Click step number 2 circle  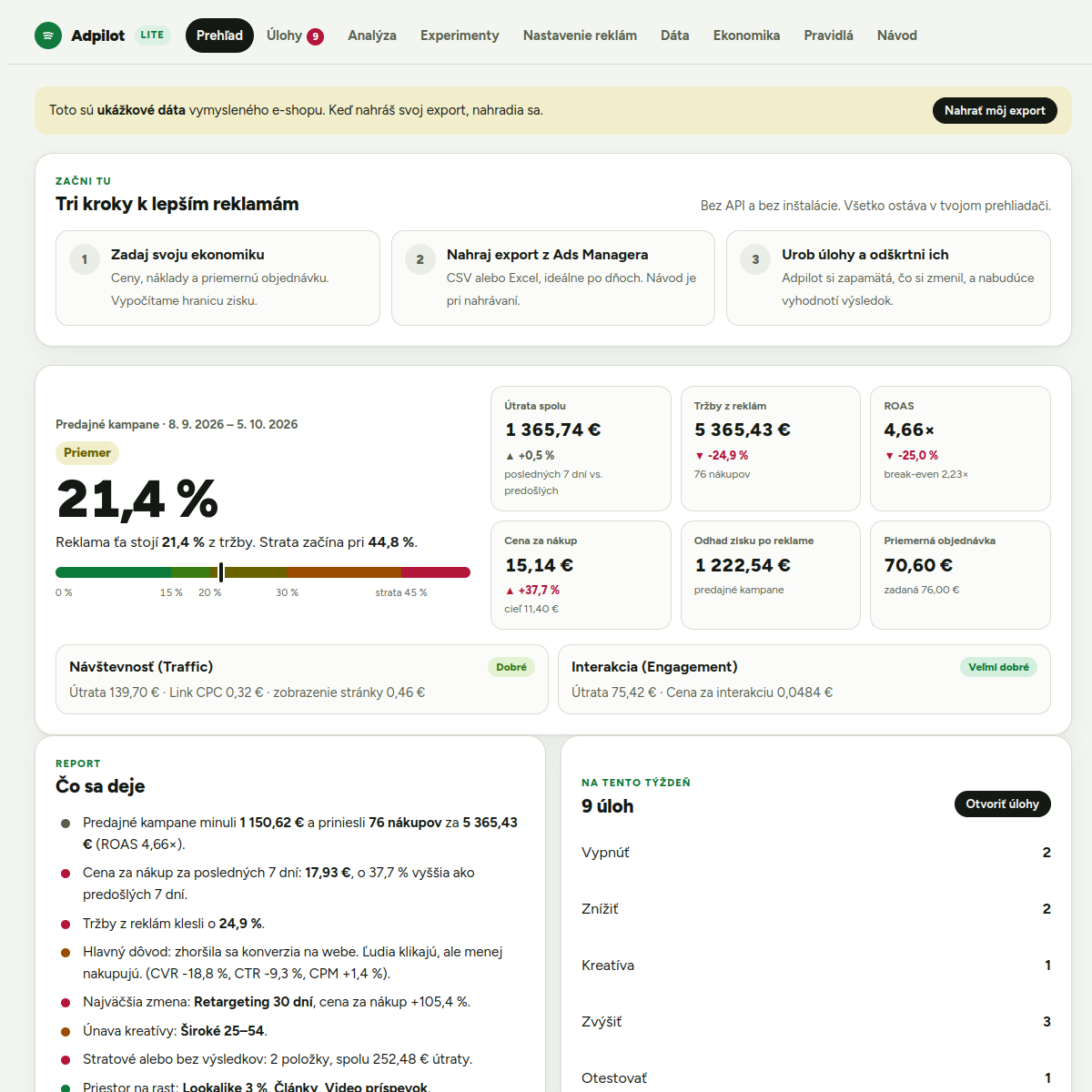420,259
